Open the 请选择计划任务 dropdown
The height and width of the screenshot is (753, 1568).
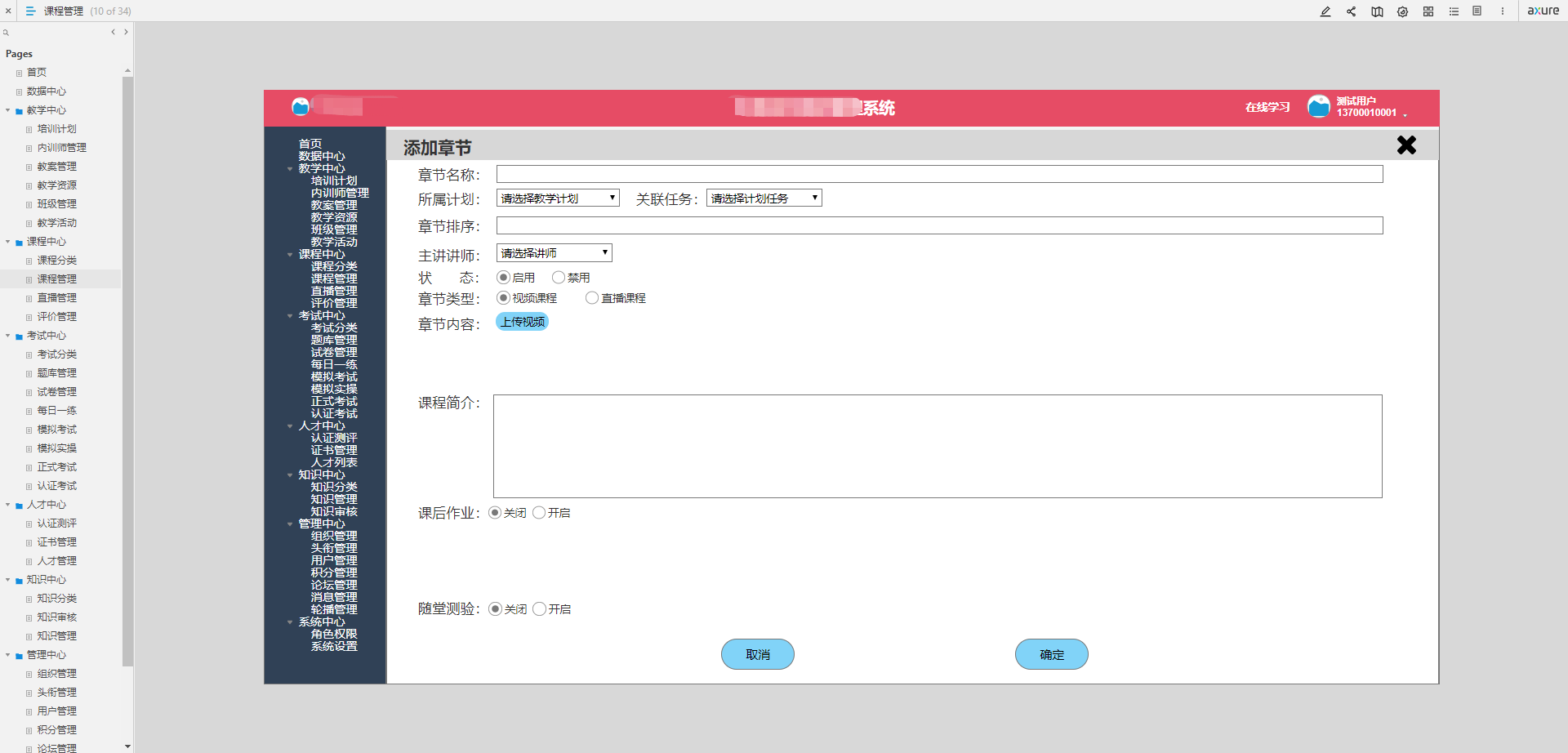pyautogui.click(x=764, y=198)
